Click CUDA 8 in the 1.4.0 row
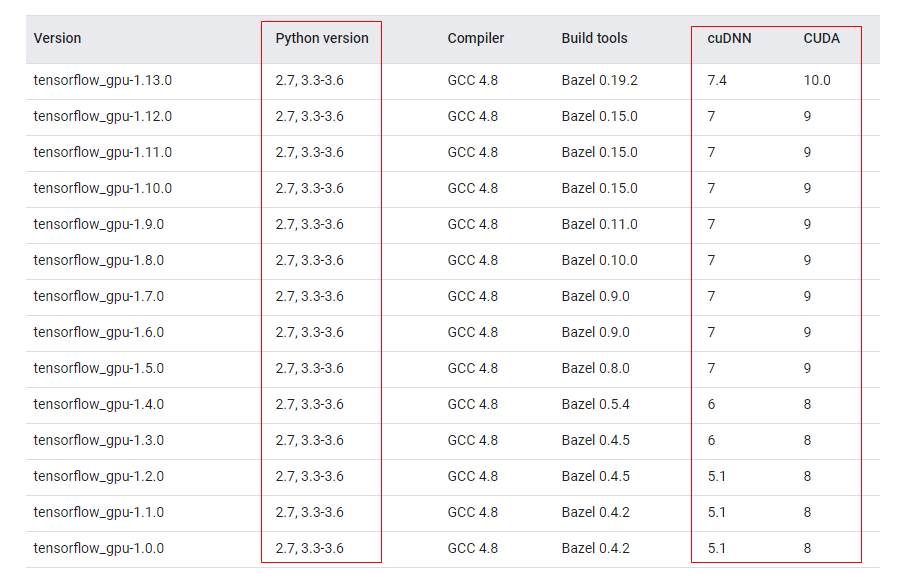Screen dimensions: 911x587 point(807,405)
